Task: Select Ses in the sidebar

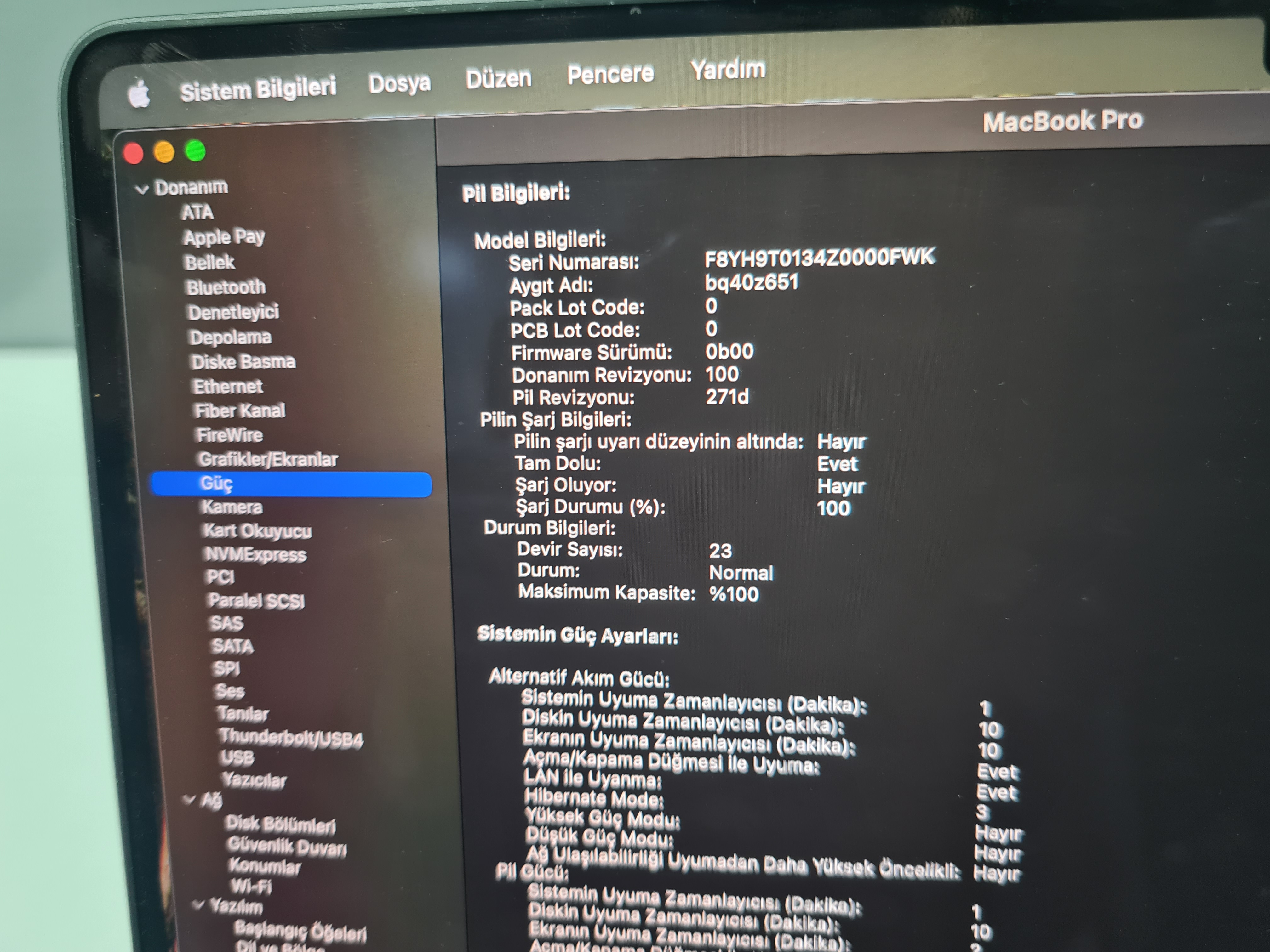Action: pyautogui.click(x=230, y=691)
